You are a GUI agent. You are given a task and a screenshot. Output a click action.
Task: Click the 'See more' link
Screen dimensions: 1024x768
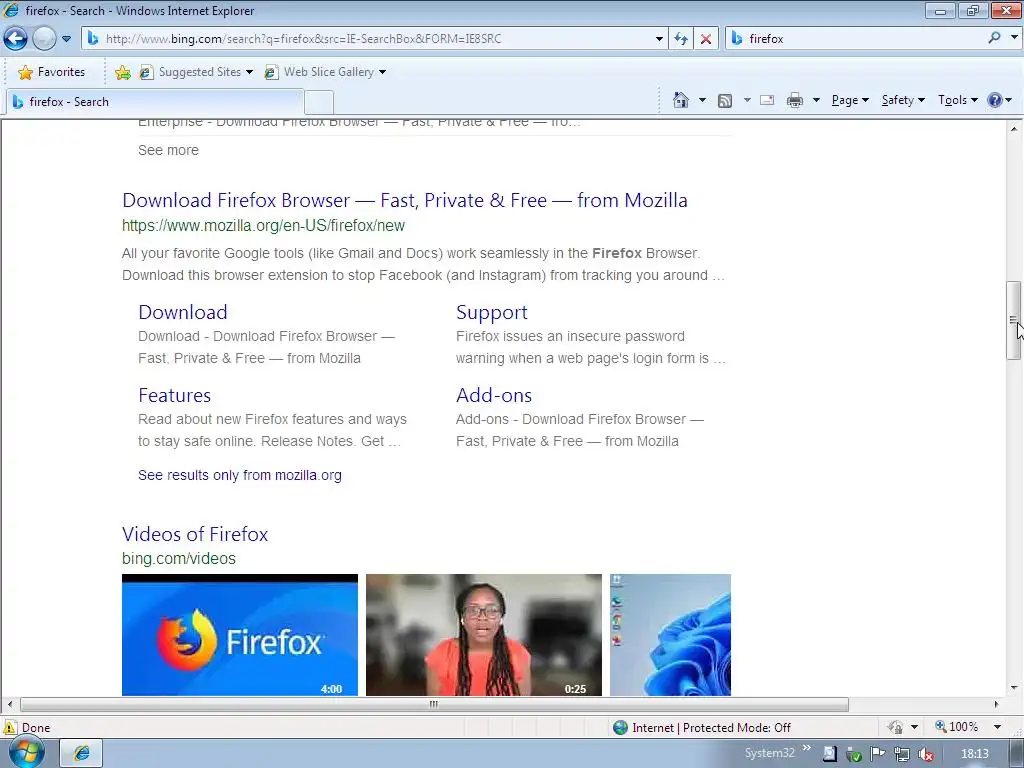[168, 150]
